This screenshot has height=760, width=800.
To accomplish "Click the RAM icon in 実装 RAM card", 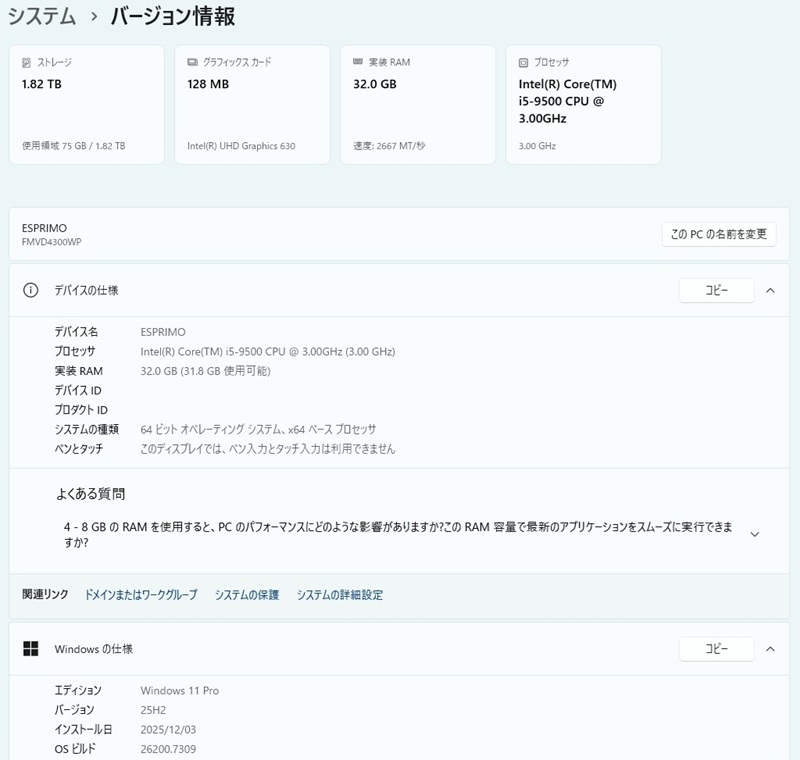I will pyautogui.click(x=358, y=62).
